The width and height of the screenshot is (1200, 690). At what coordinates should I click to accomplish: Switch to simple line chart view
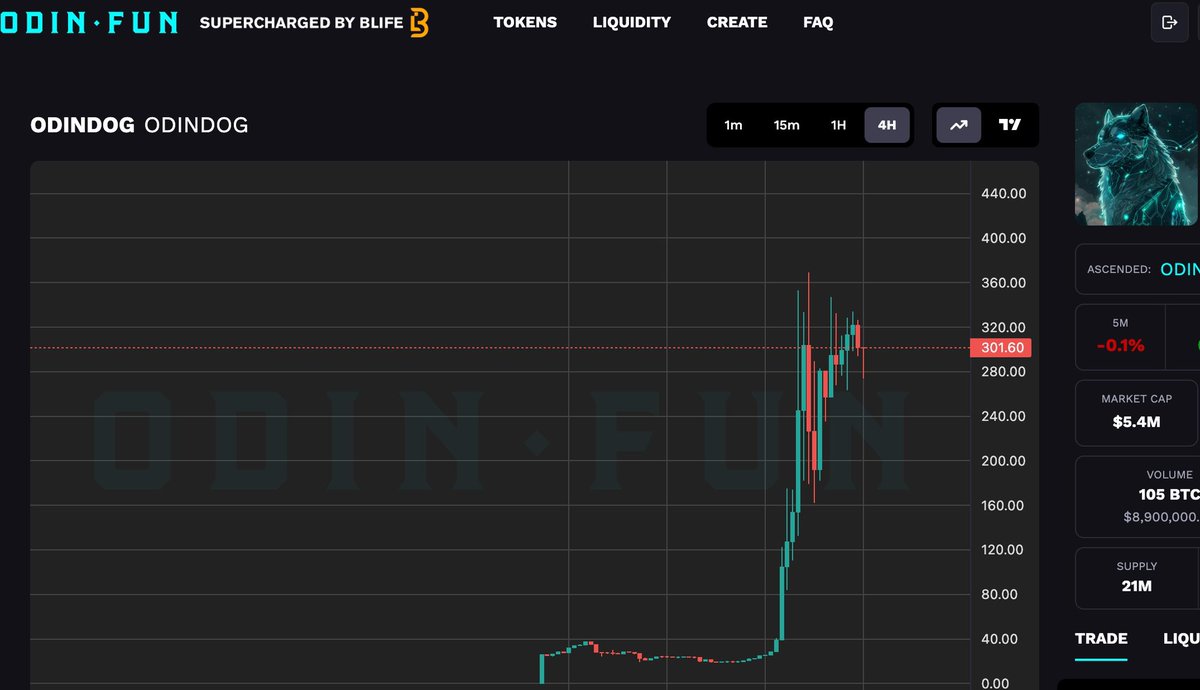coord(959,125)
